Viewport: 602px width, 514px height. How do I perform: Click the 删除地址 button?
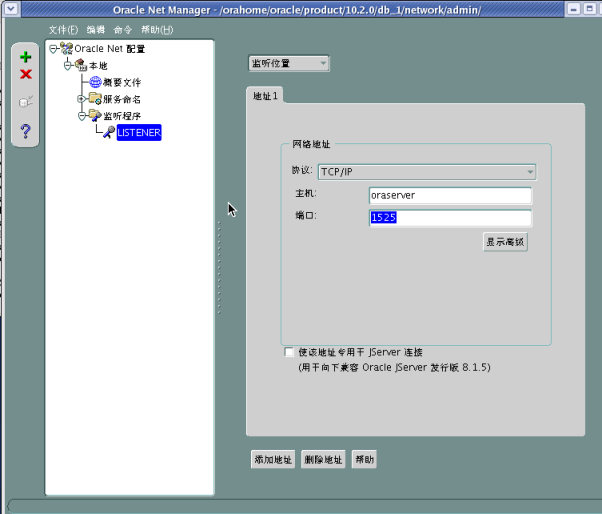tap(323, 459)
